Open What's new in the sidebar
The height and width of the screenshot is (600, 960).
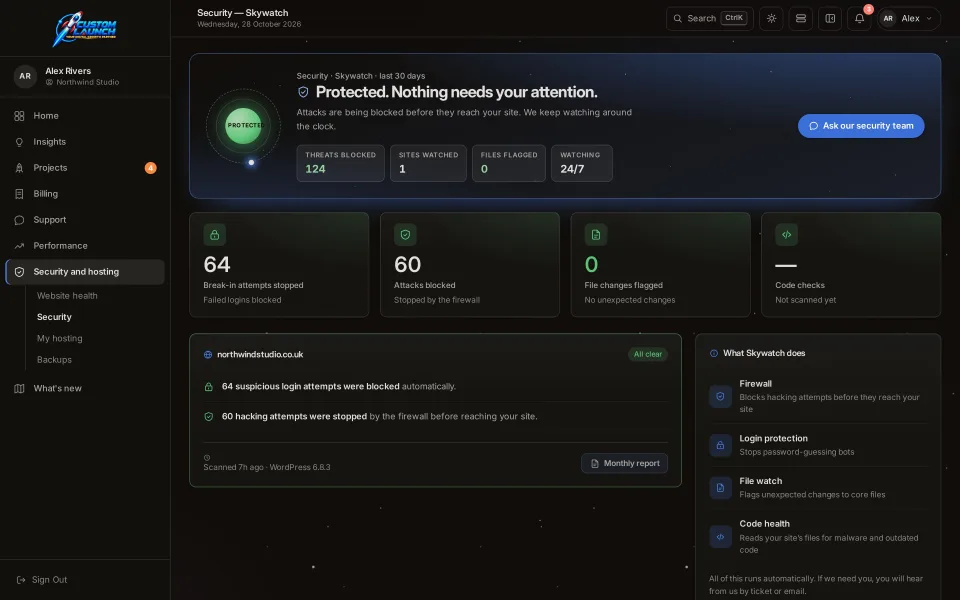(84, 388)
